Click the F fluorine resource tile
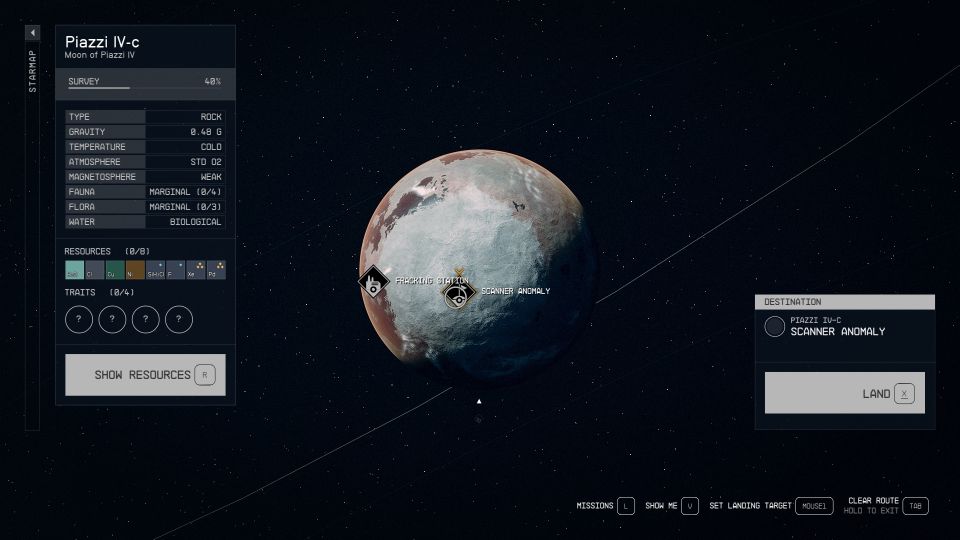 point(176,270)
